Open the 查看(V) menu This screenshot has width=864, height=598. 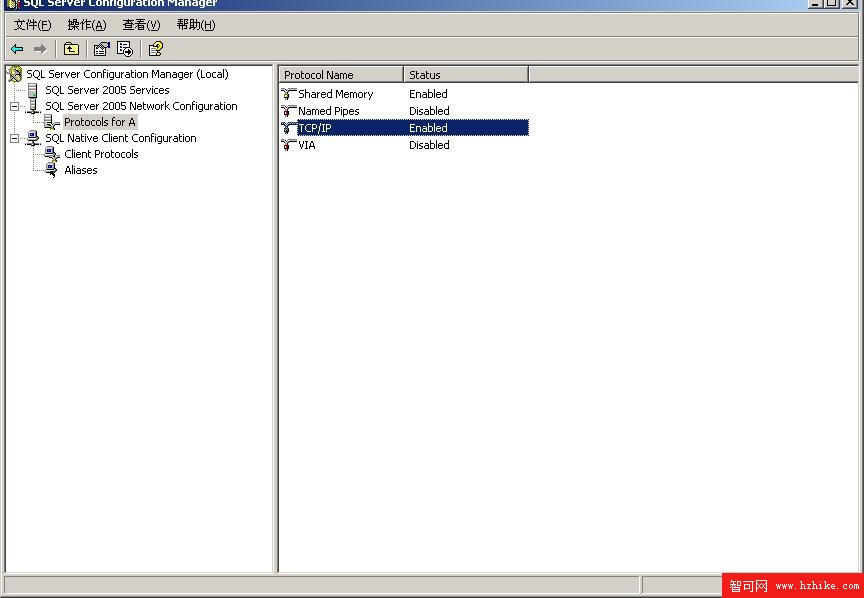[141, 25]
